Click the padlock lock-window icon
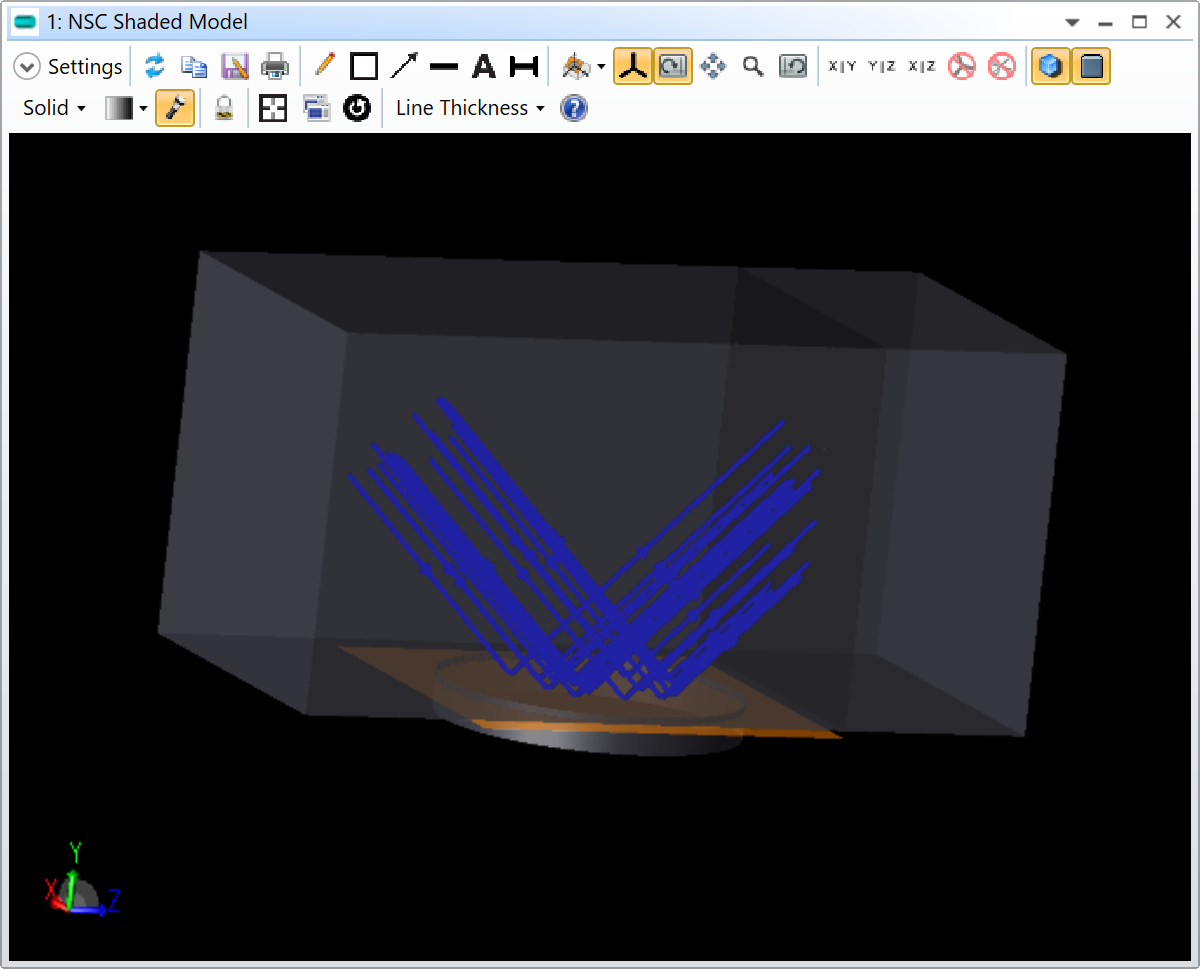 (224, 108)
